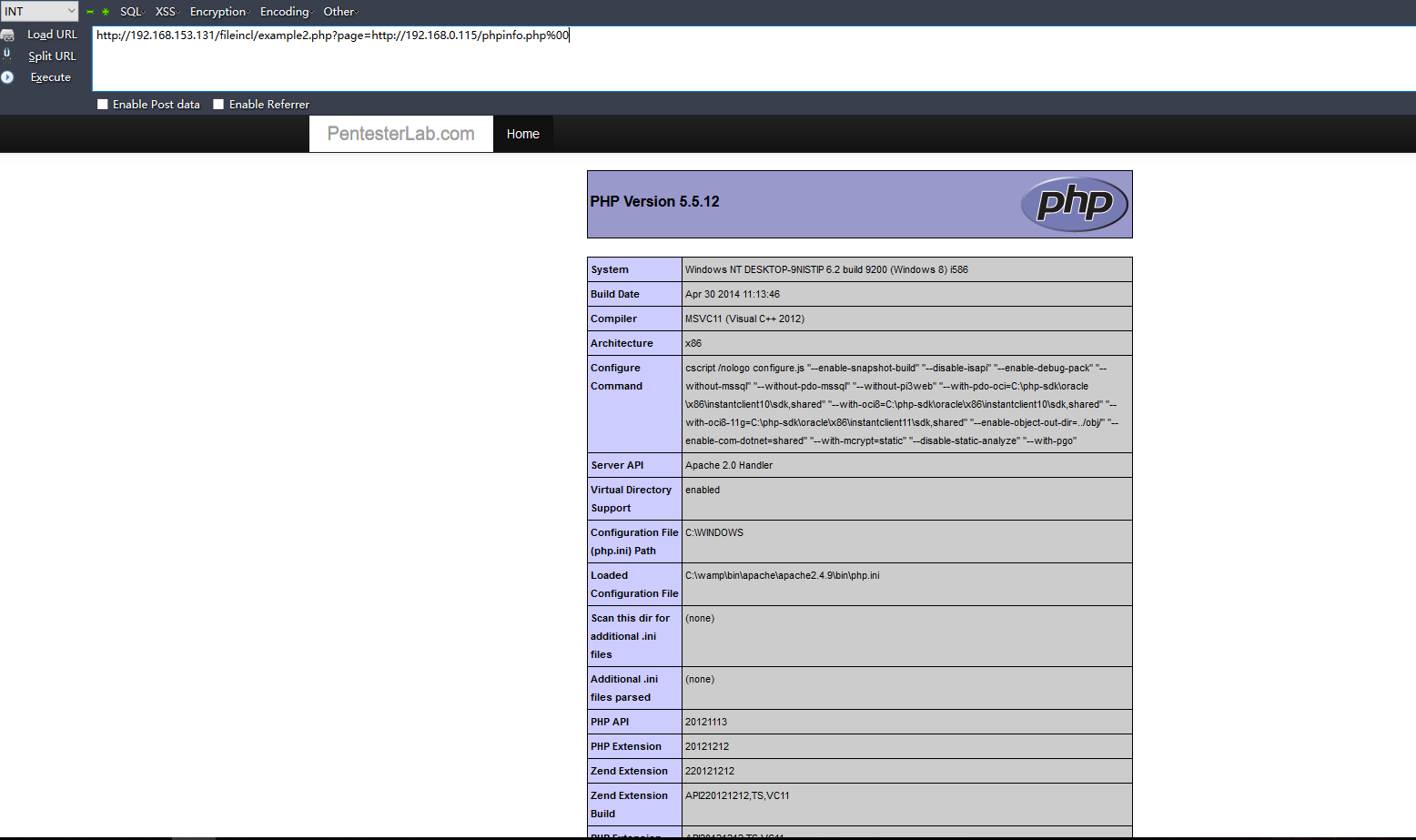Select the Apr 30 2014 11:13:46 value
Screen dimensions: 1416x840
(733, 294)
